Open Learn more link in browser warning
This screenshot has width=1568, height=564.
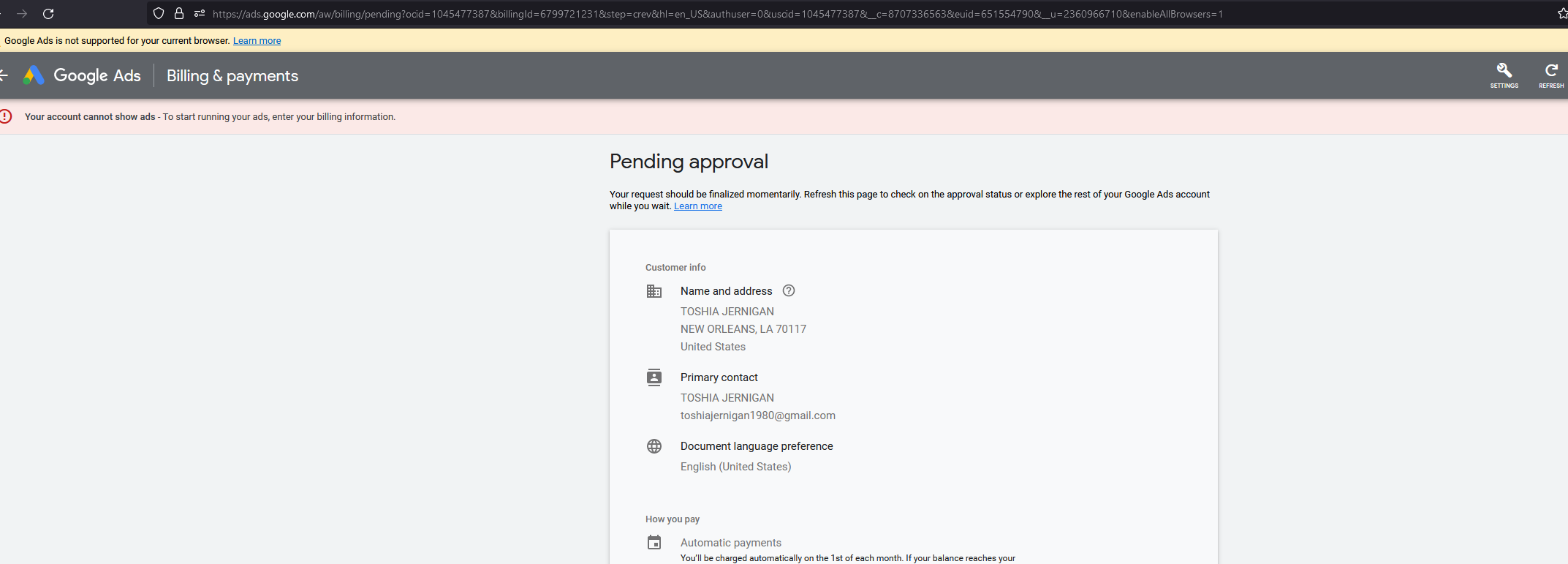[x=257, y=41]
